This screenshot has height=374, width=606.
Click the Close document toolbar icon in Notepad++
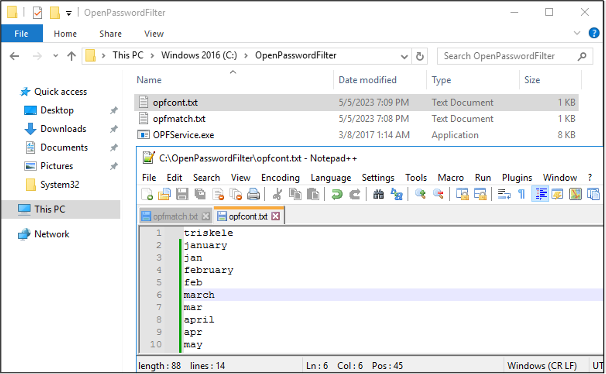tap(218, 194)
